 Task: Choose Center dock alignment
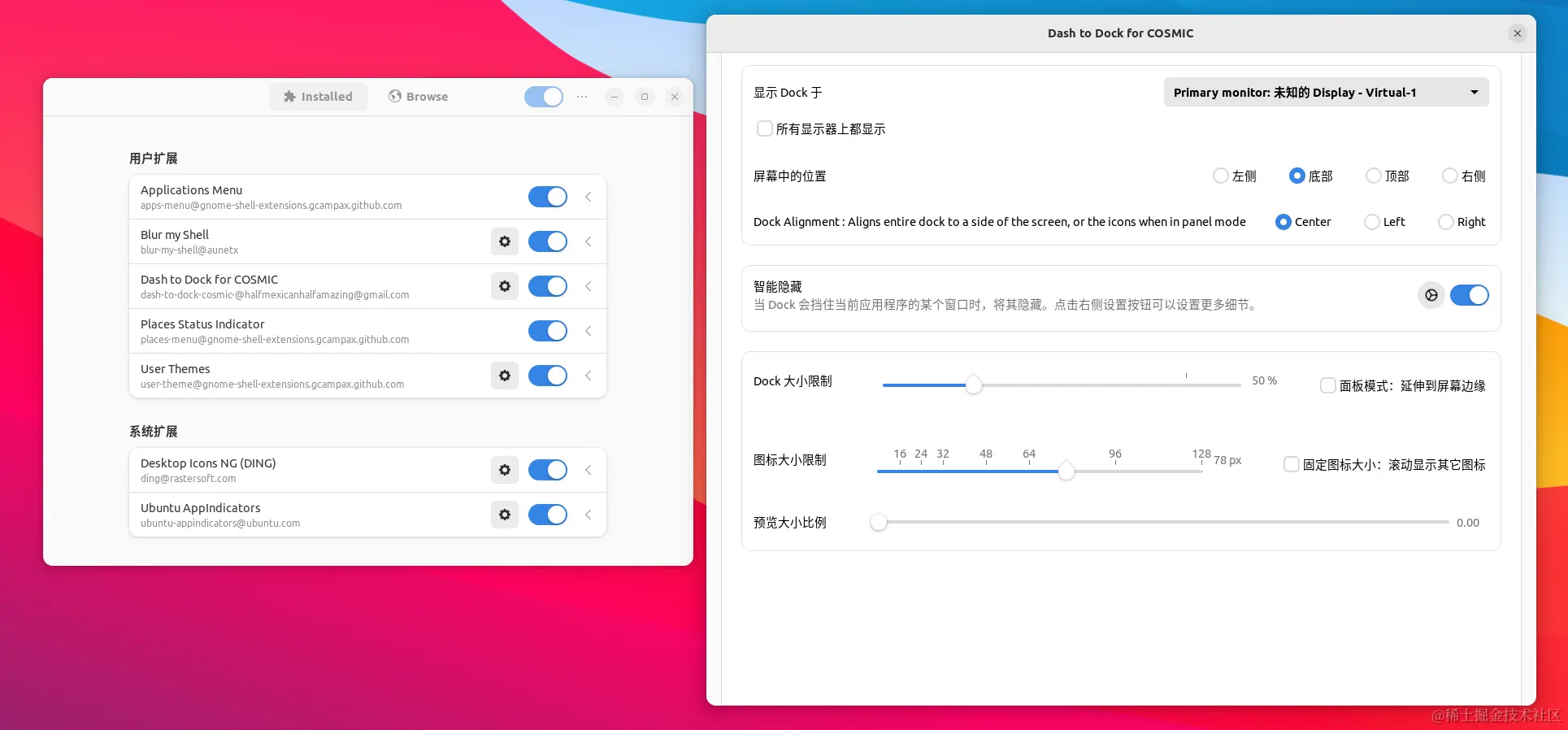[x=1284, y=222]
